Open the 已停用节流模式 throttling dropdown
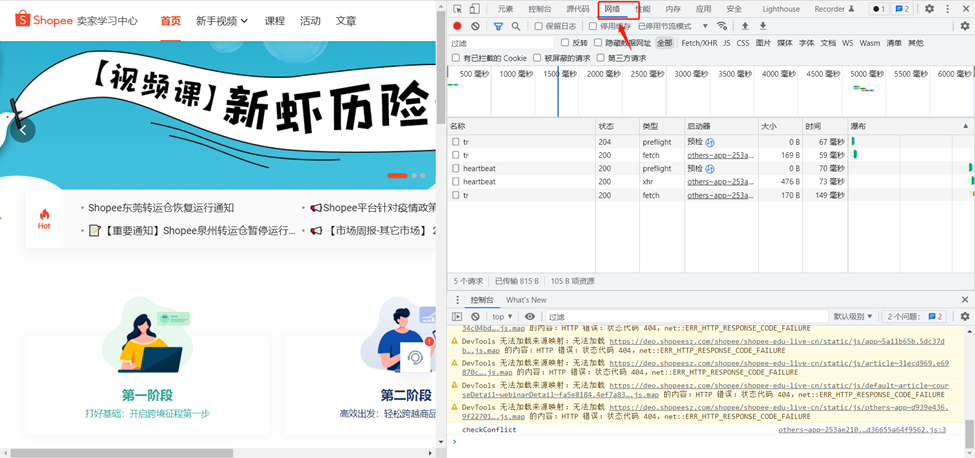This screenshot has width=975, height=458. pos(673,26)
